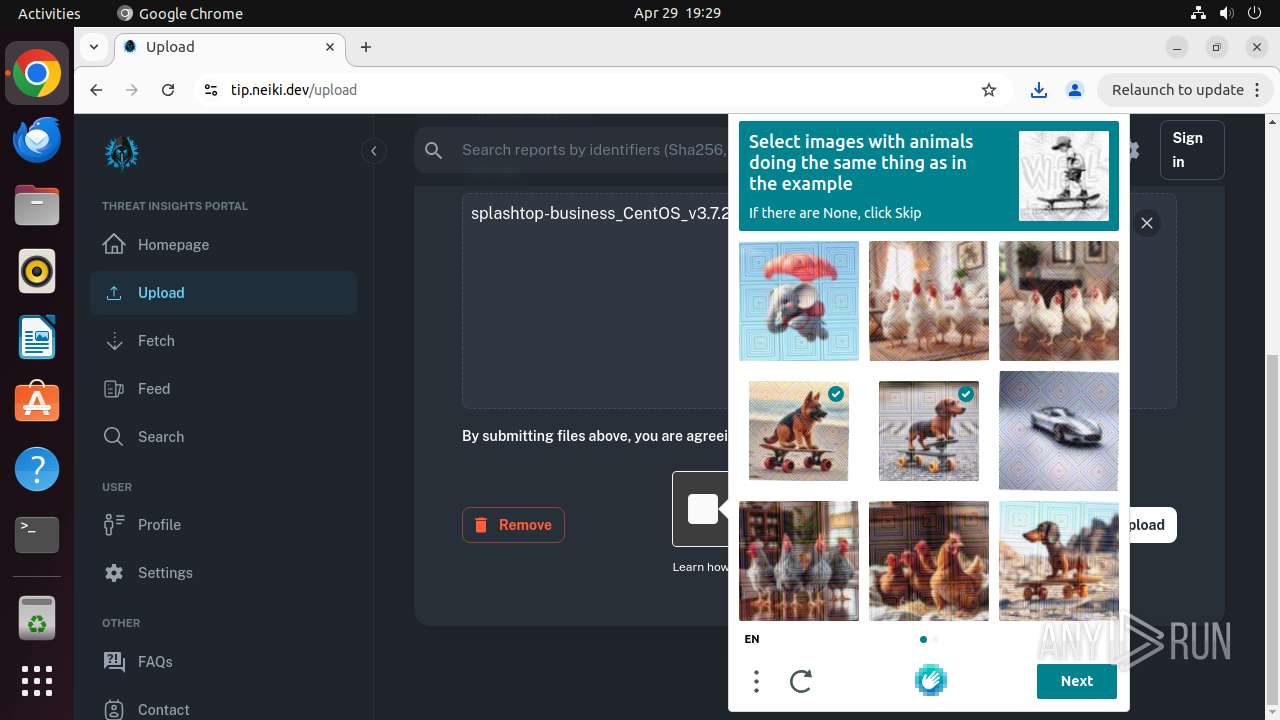The width and height of the screenshot is (1280, 720).
Task: Open the Contact page
Action: [x=223, y=709]
